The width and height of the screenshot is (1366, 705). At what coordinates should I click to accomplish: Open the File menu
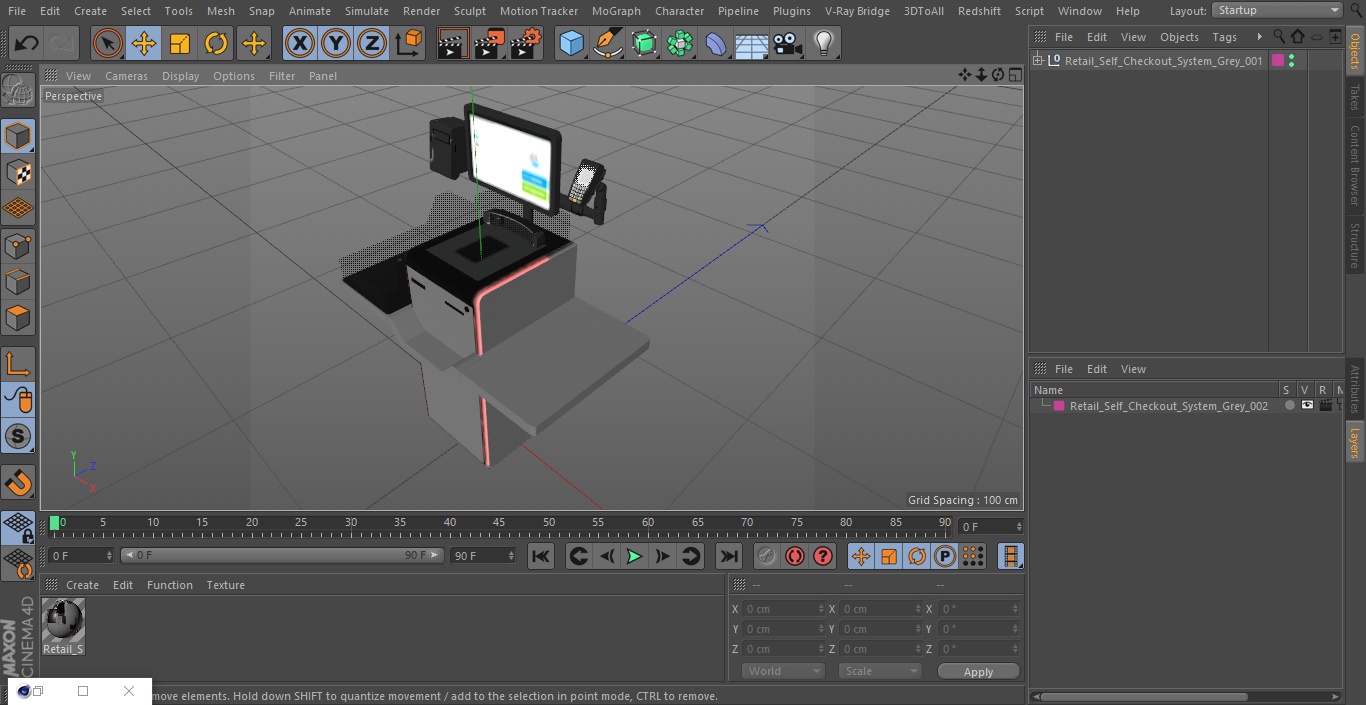click(17, 11)
